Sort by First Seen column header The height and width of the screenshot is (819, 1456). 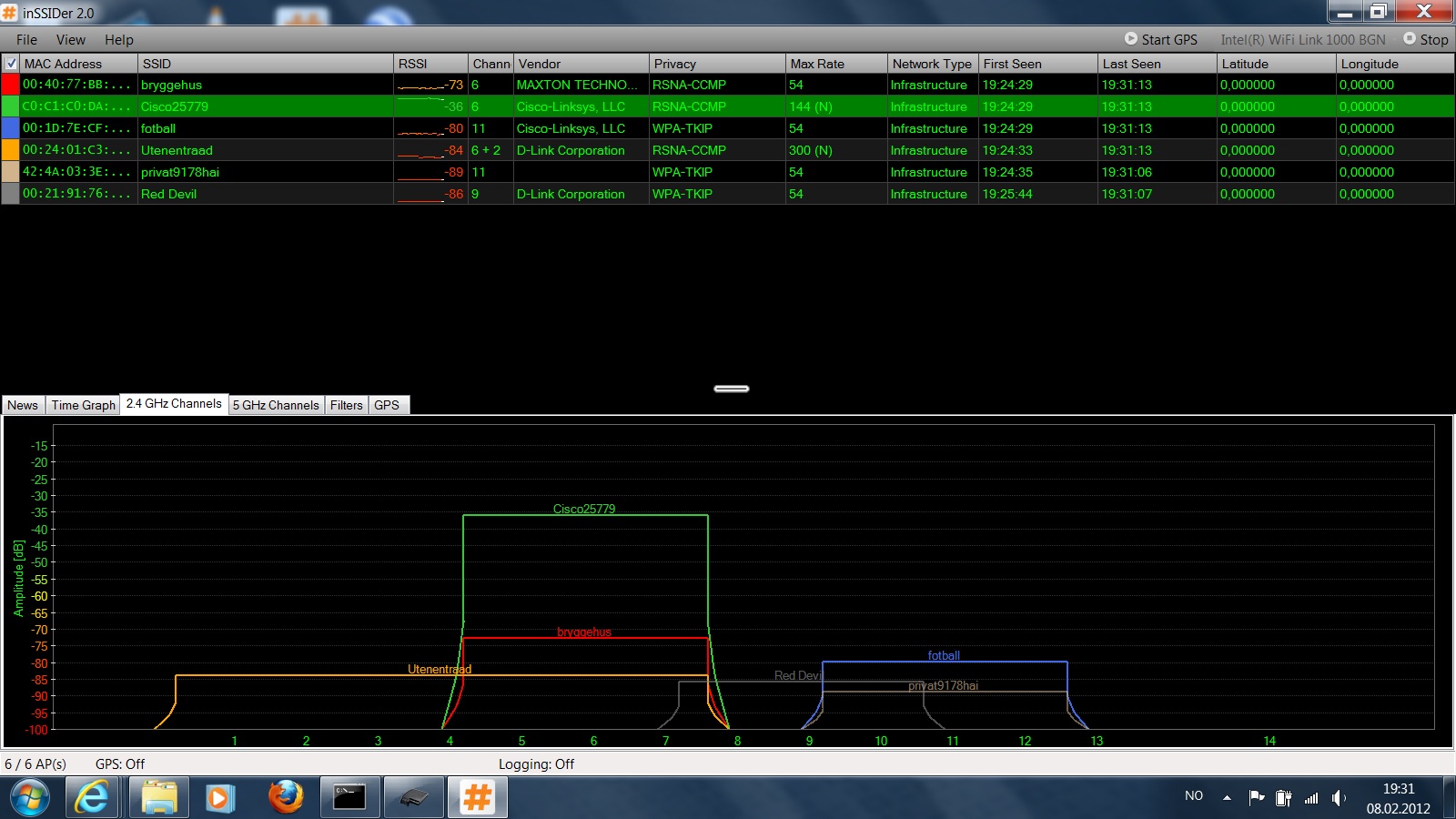[1038, 64]
